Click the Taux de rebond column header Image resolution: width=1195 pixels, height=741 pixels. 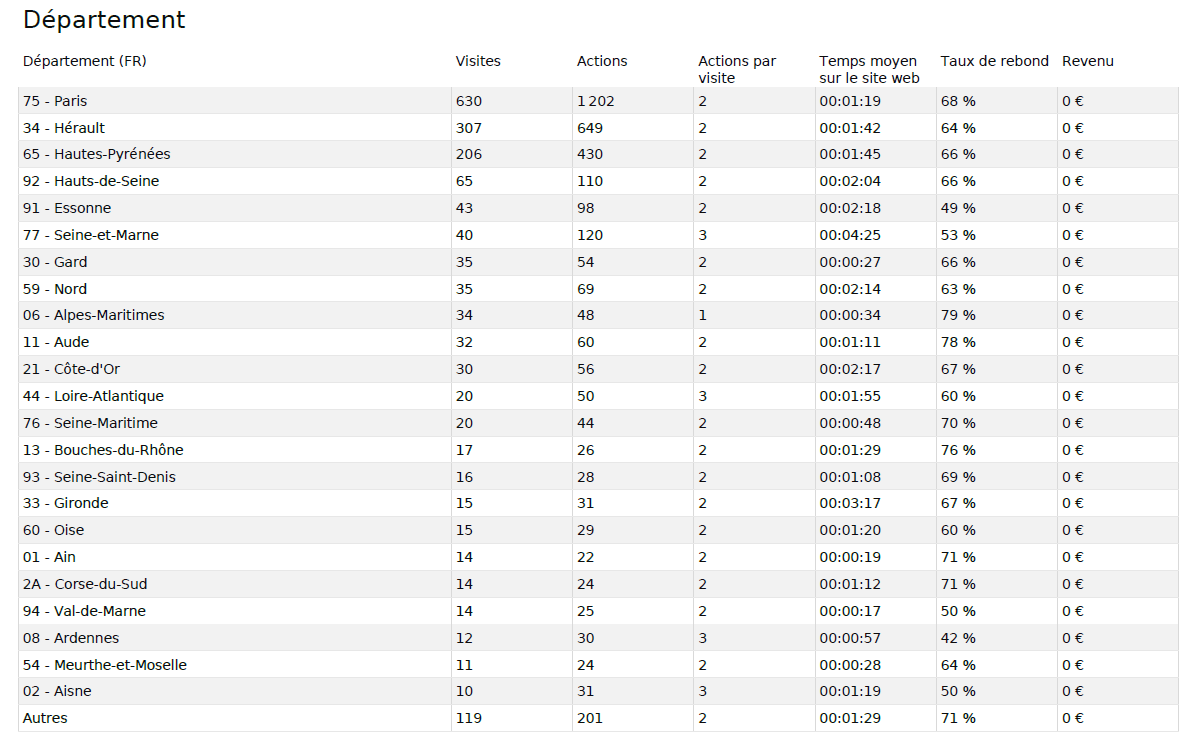pos(994,61)
